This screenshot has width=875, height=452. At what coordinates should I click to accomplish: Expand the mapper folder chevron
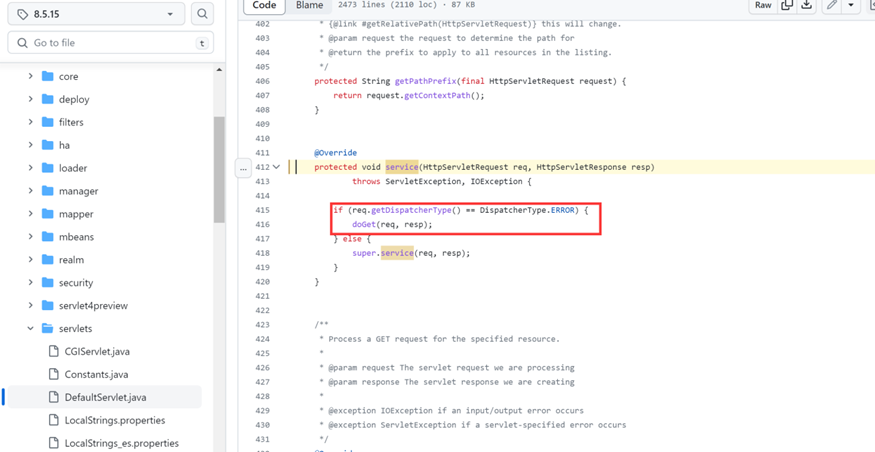coord(31,214)
